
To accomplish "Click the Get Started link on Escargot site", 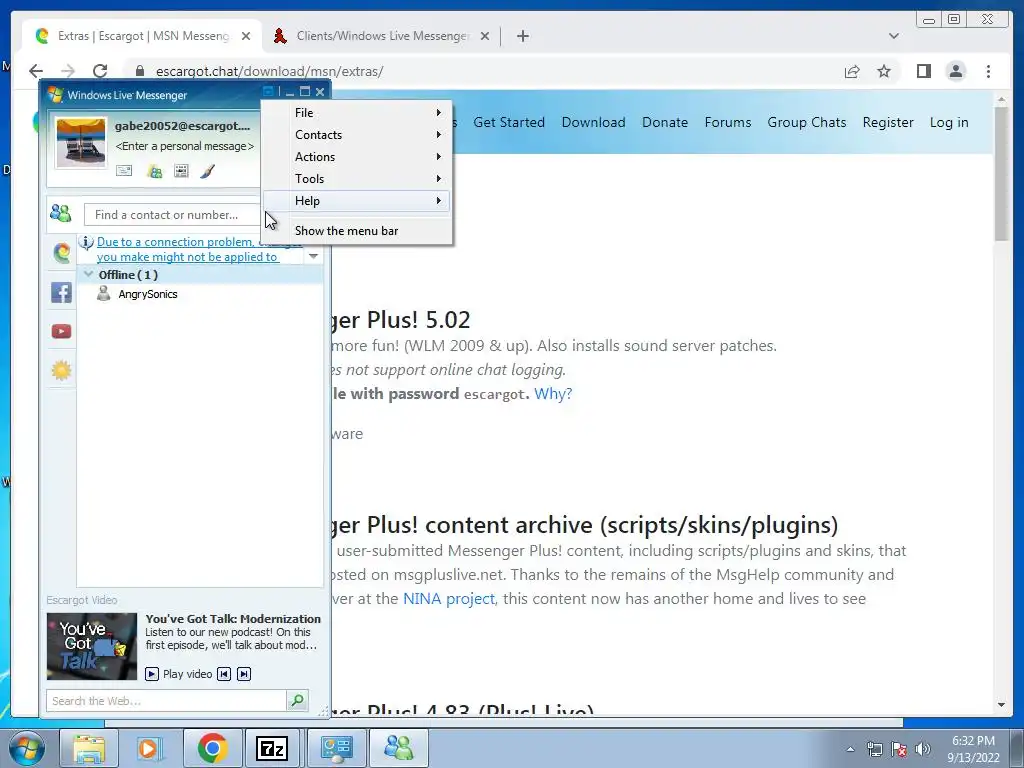I will [x=509, y=122].
